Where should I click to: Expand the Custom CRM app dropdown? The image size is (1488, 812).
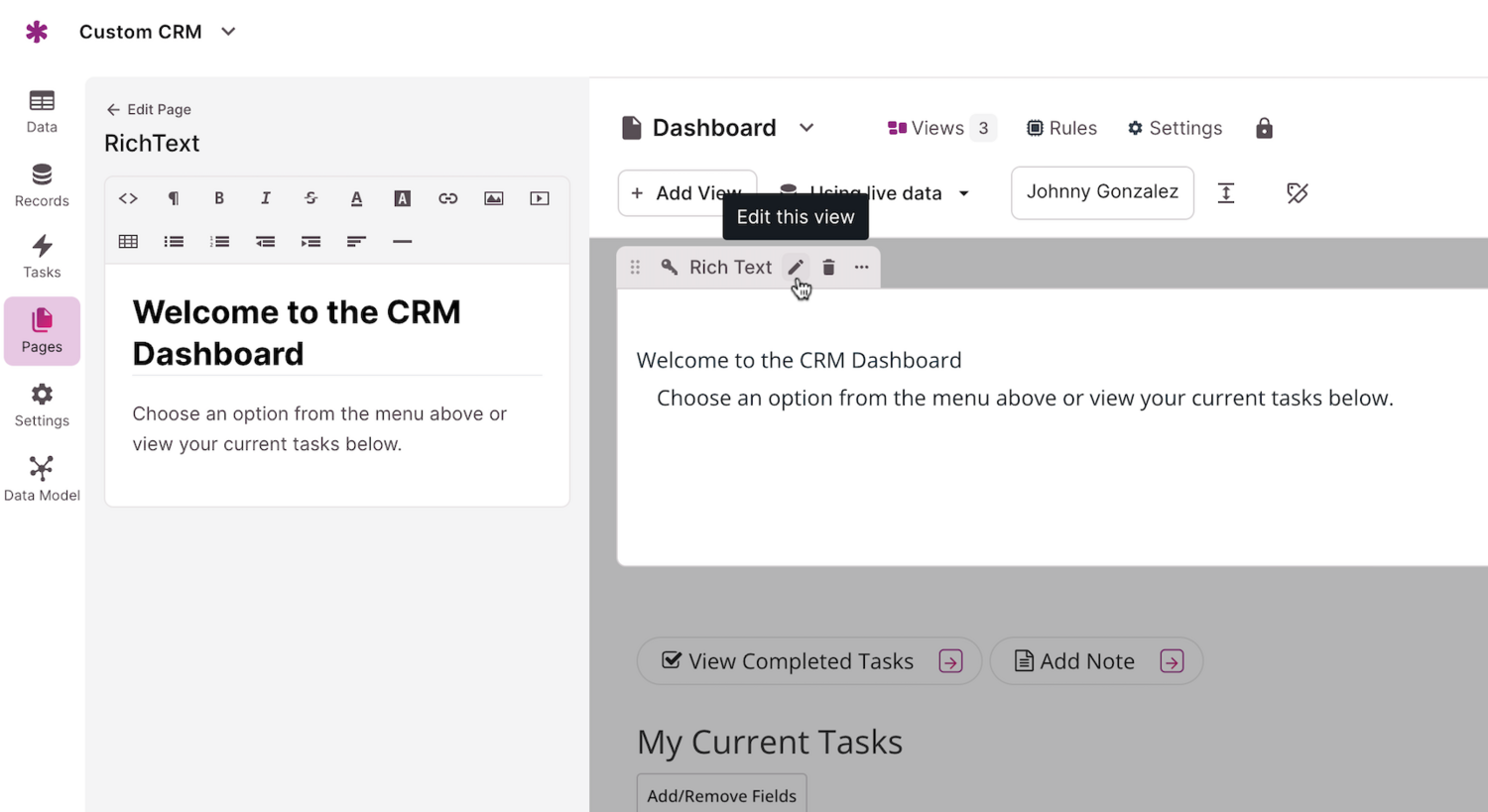pyautogui.click(x=228, y=32)
